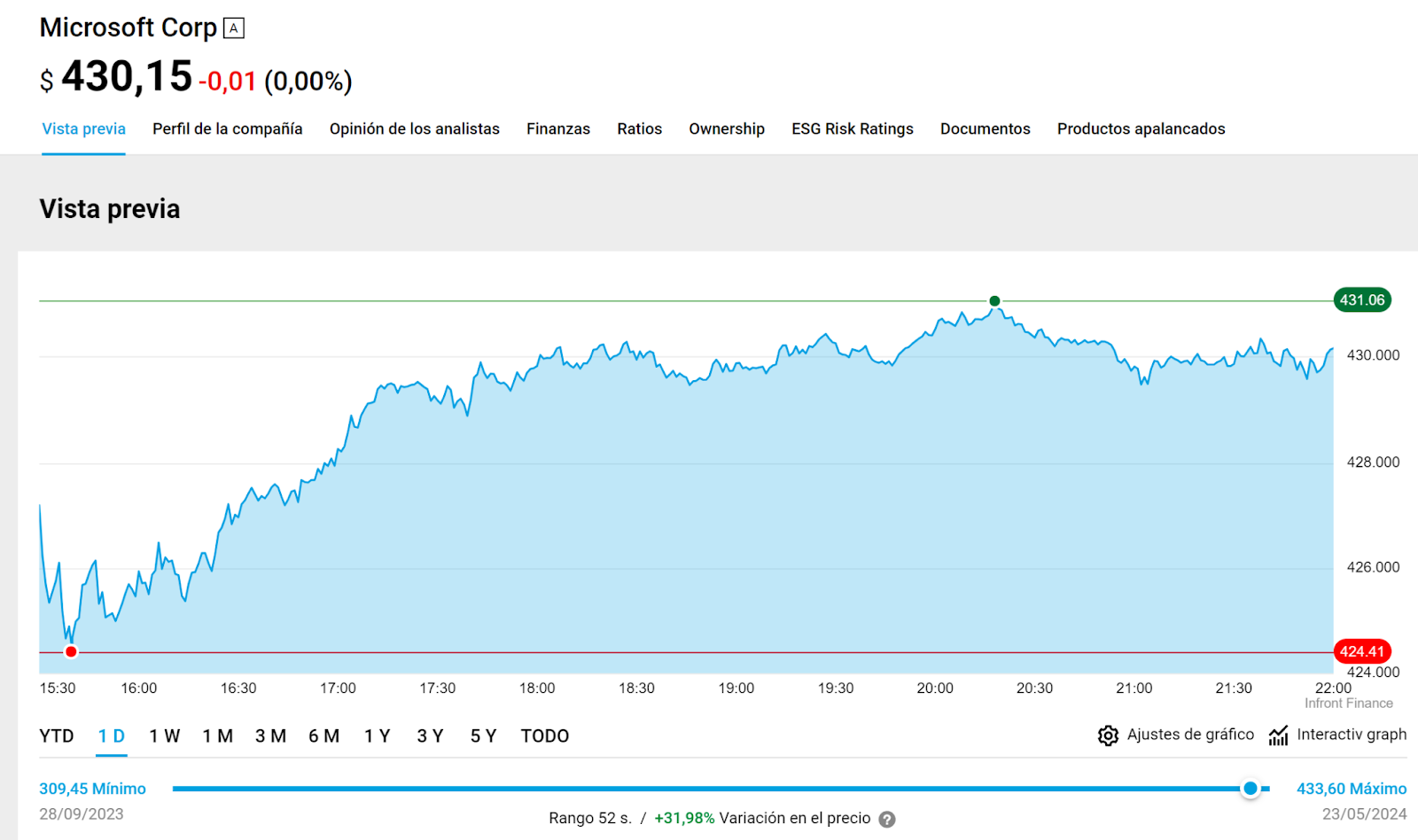Select the green high point marker
Screen dimensions: 1418x840
994,301
